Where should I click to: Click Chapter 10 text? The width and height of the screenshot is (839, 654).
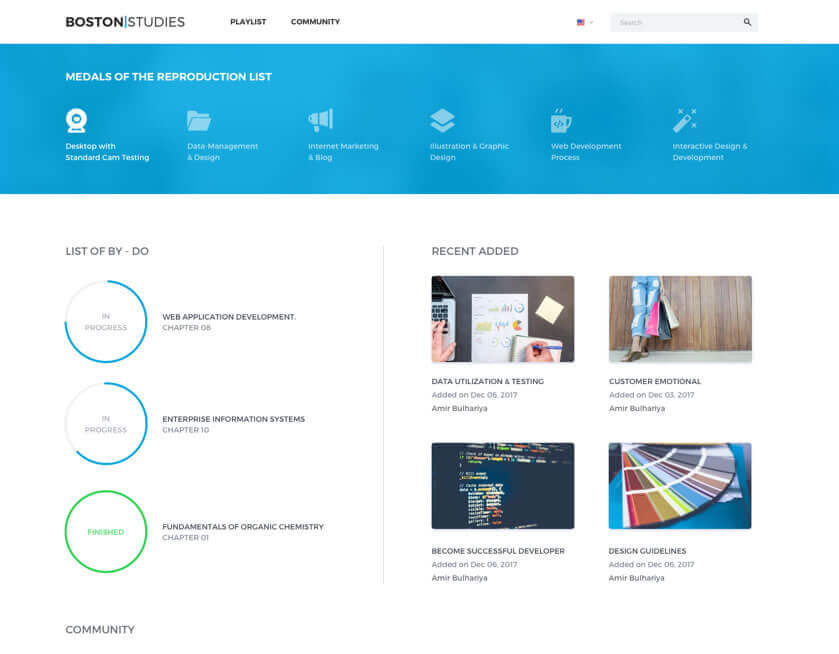coord(186,430)
